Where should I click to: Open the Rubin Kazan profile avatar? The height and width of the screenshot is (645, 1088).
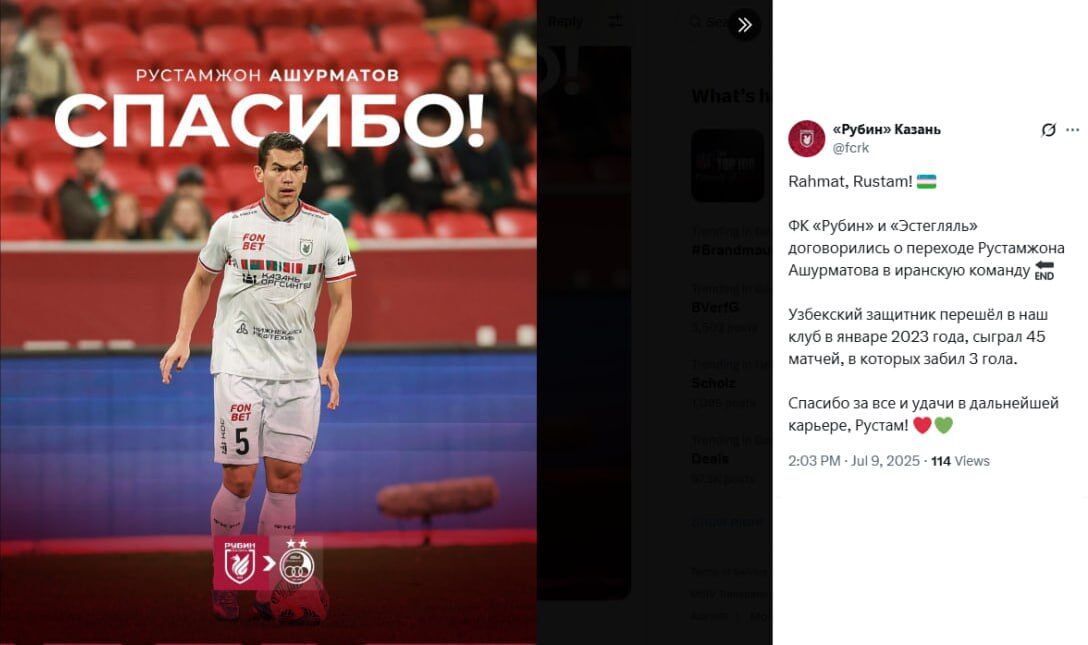(806, 138)
